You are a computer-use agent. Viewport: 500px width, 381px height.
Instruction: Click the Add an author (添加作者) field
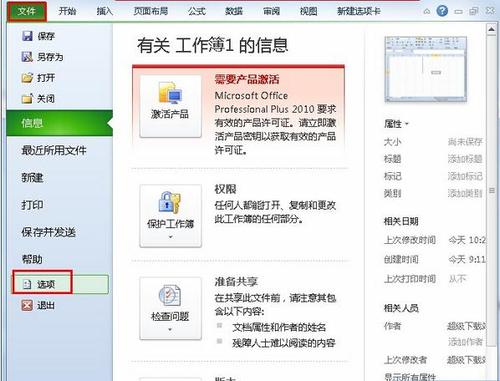(x=465, y=341)
